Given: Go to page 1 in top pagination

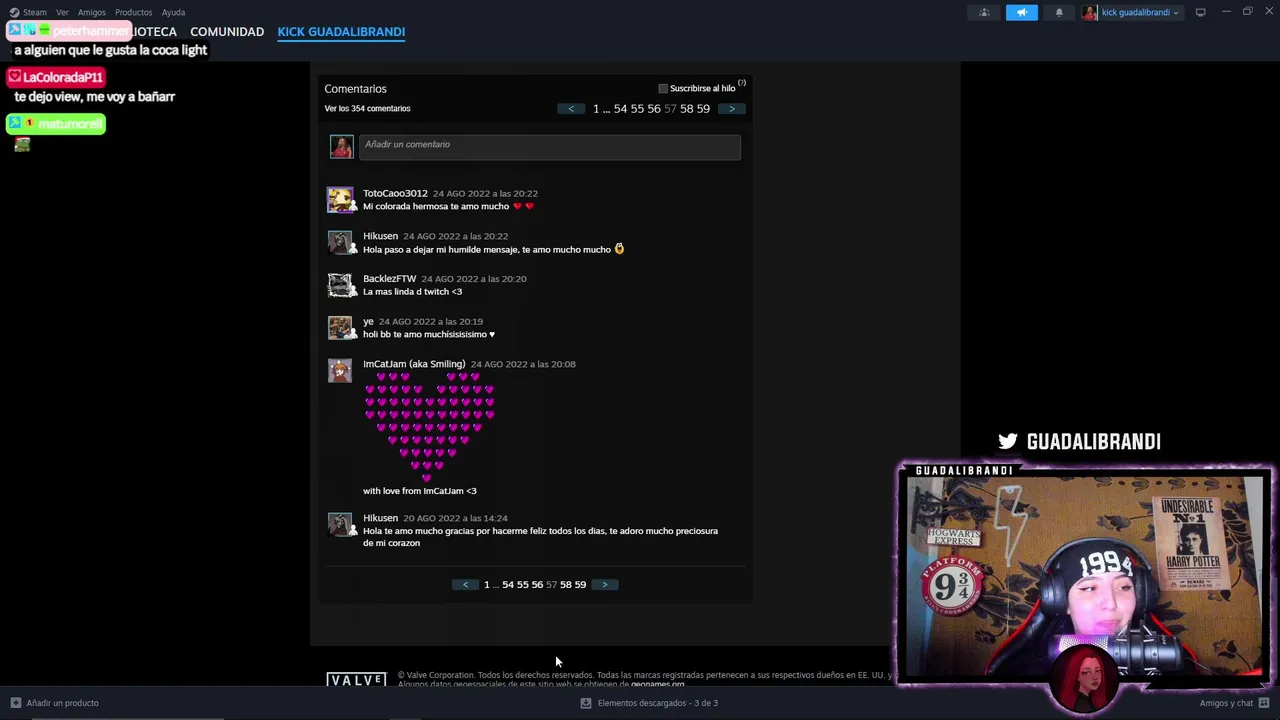Looking at the screenshot, I should click(596, 108).
